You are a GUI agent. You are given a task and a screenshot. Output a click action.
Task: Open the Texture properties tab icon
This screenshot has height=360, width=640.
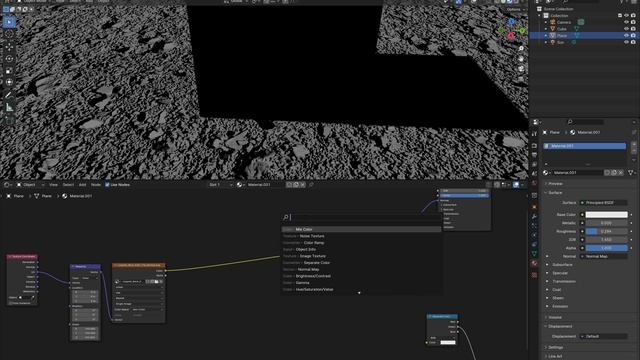click(534, 275)
